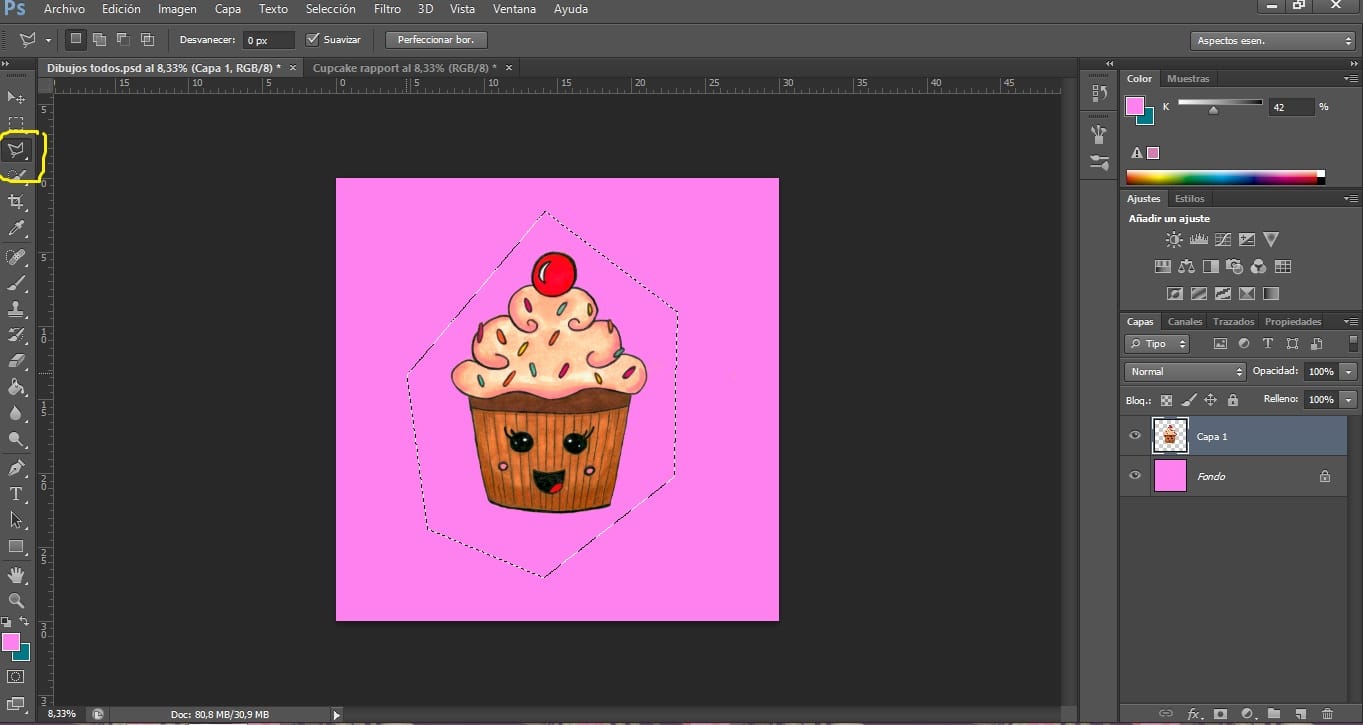
Task: Select the Dodge tool
Action: [x=16, y=439]
